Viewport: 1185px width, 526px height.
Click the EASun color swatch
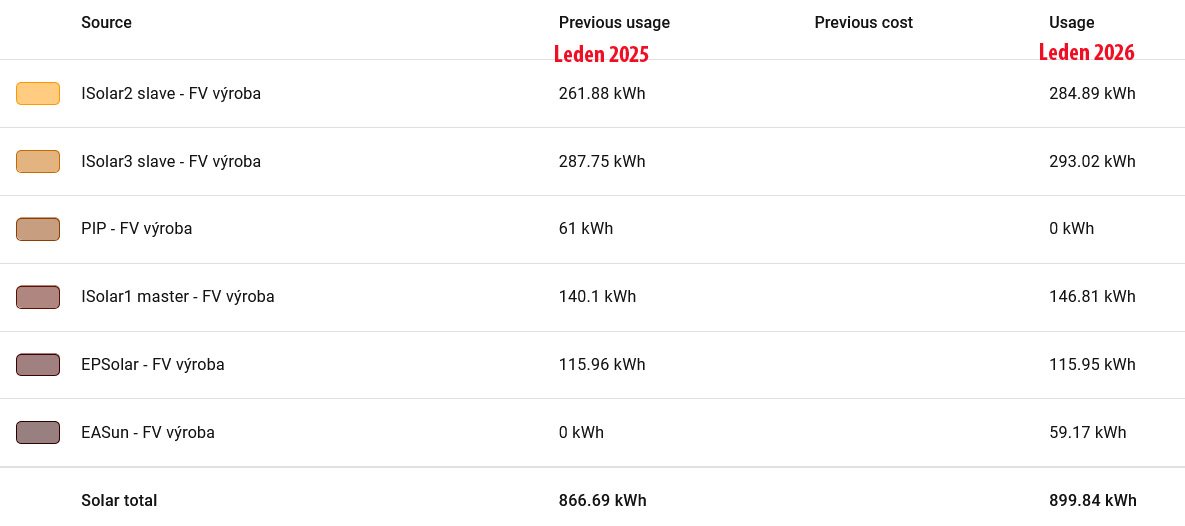click(38, 432)
